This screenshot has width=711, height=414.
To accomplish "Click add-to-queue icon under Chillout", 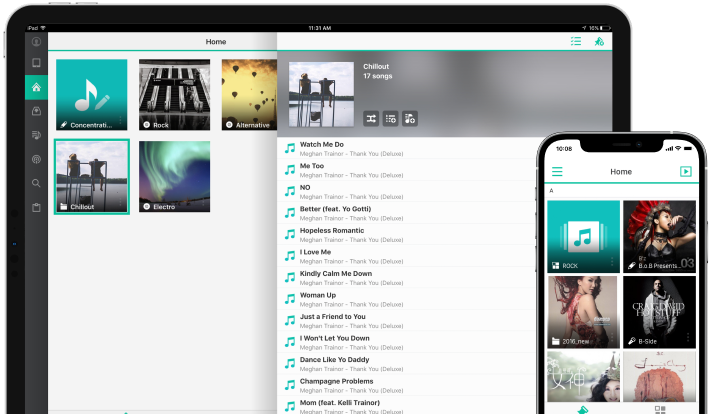I will [x=391, y=118].
